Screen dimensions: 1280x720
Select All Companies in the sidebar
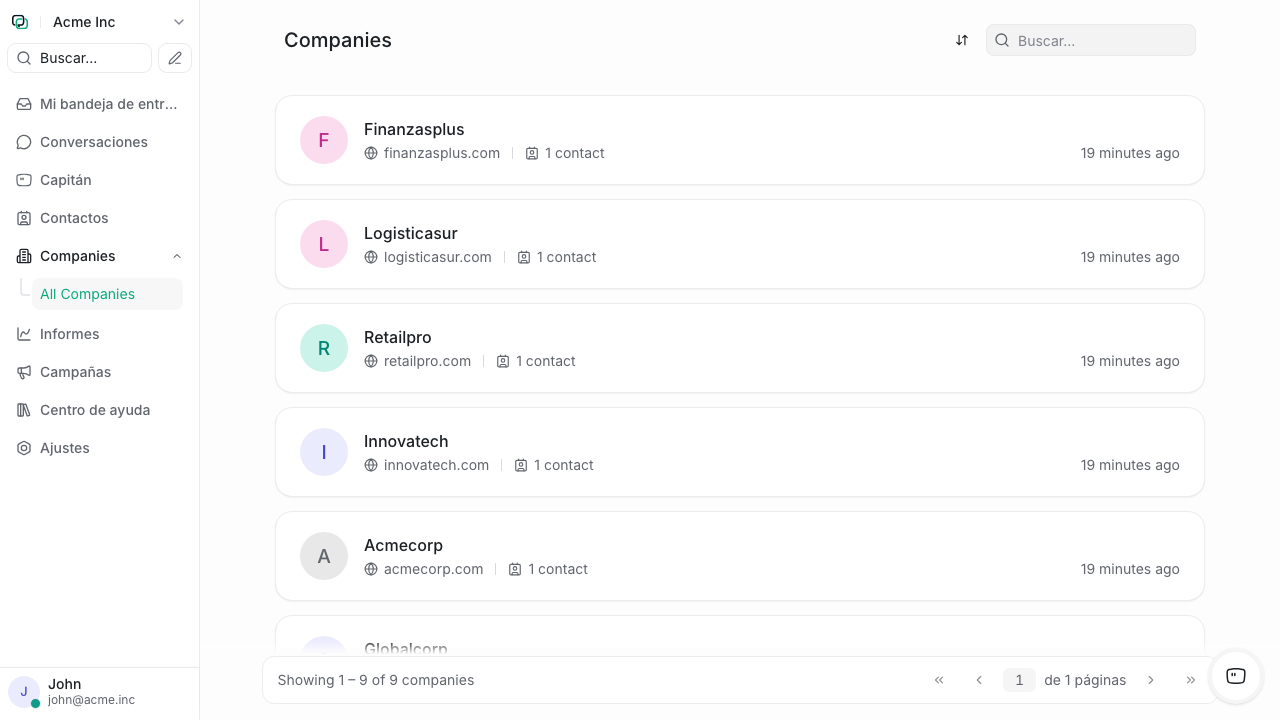click(87, 294)
